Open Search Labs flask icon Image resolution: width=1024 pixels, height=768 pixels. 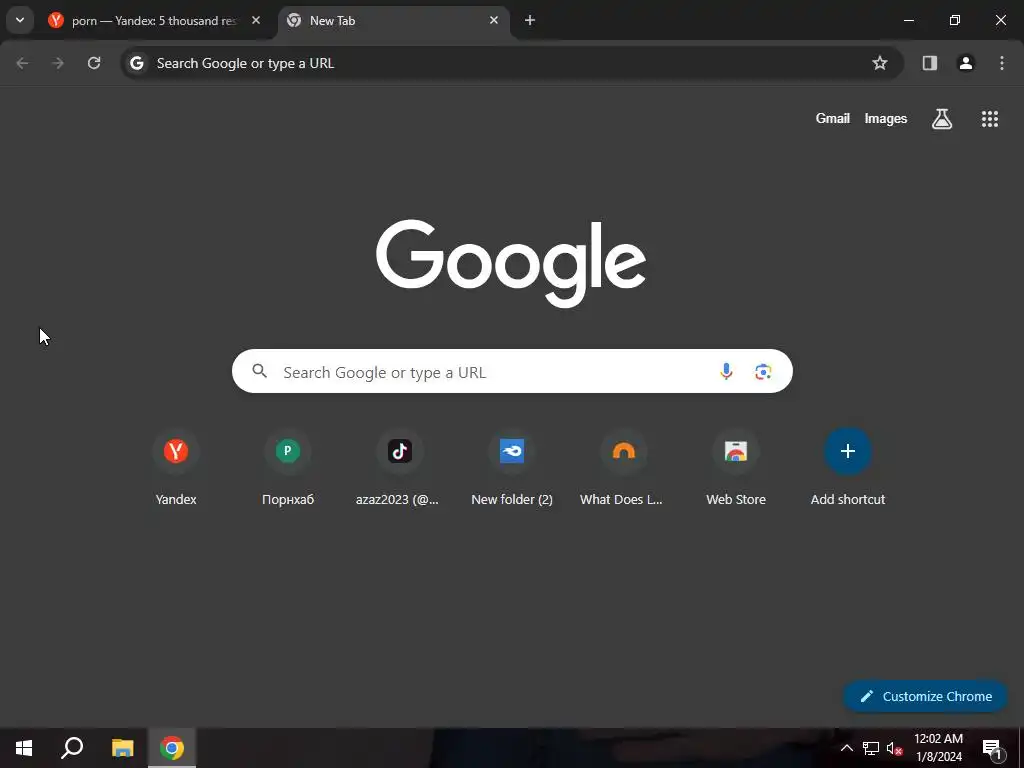click(941, 118)
